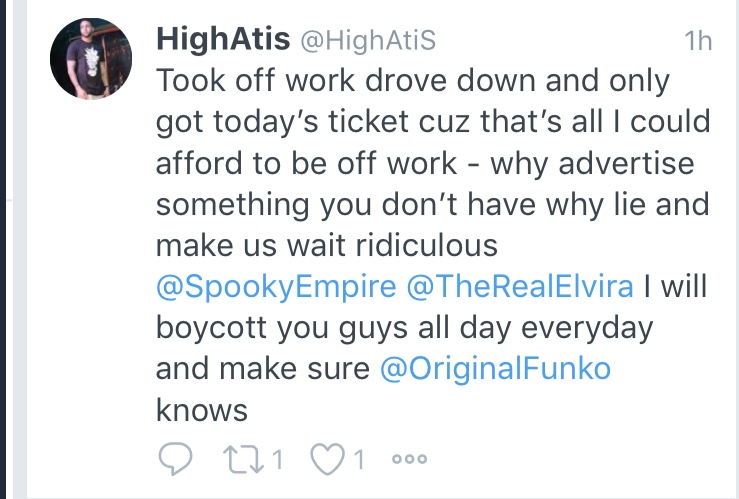Image resolution: width=739 pixels, height=499 pixels.
Task: View the retweet count next to arrows
Action: tap(279, 459)
